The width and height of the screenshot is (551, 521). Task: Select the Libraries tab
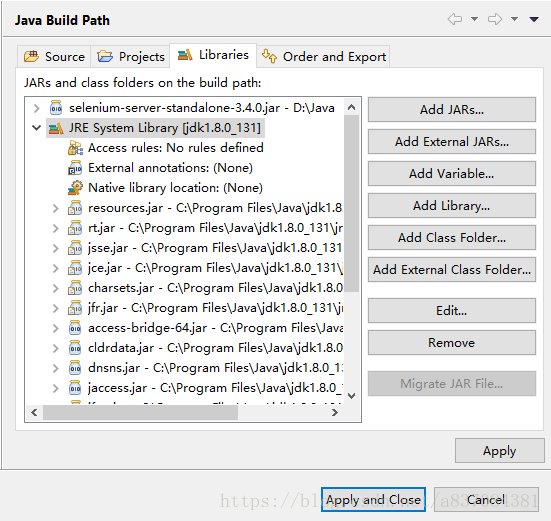tap(213, 55)
